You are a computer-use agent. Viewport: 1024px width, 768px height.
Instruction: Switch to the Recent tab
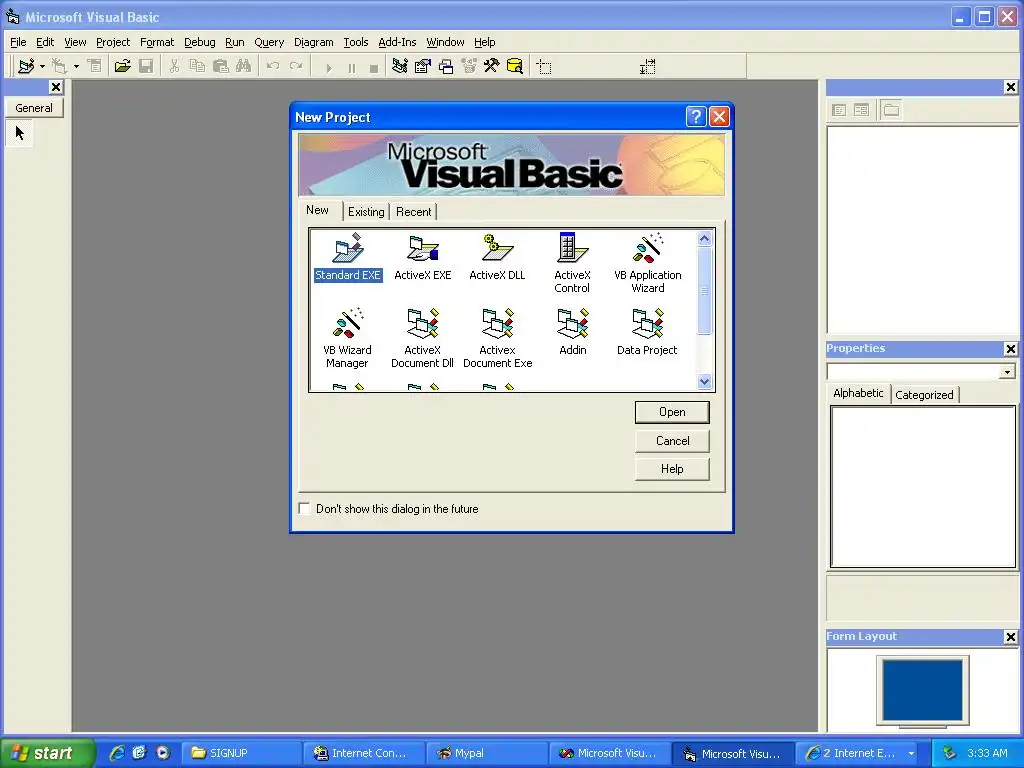pyautogui.click(x=413, y=212)
